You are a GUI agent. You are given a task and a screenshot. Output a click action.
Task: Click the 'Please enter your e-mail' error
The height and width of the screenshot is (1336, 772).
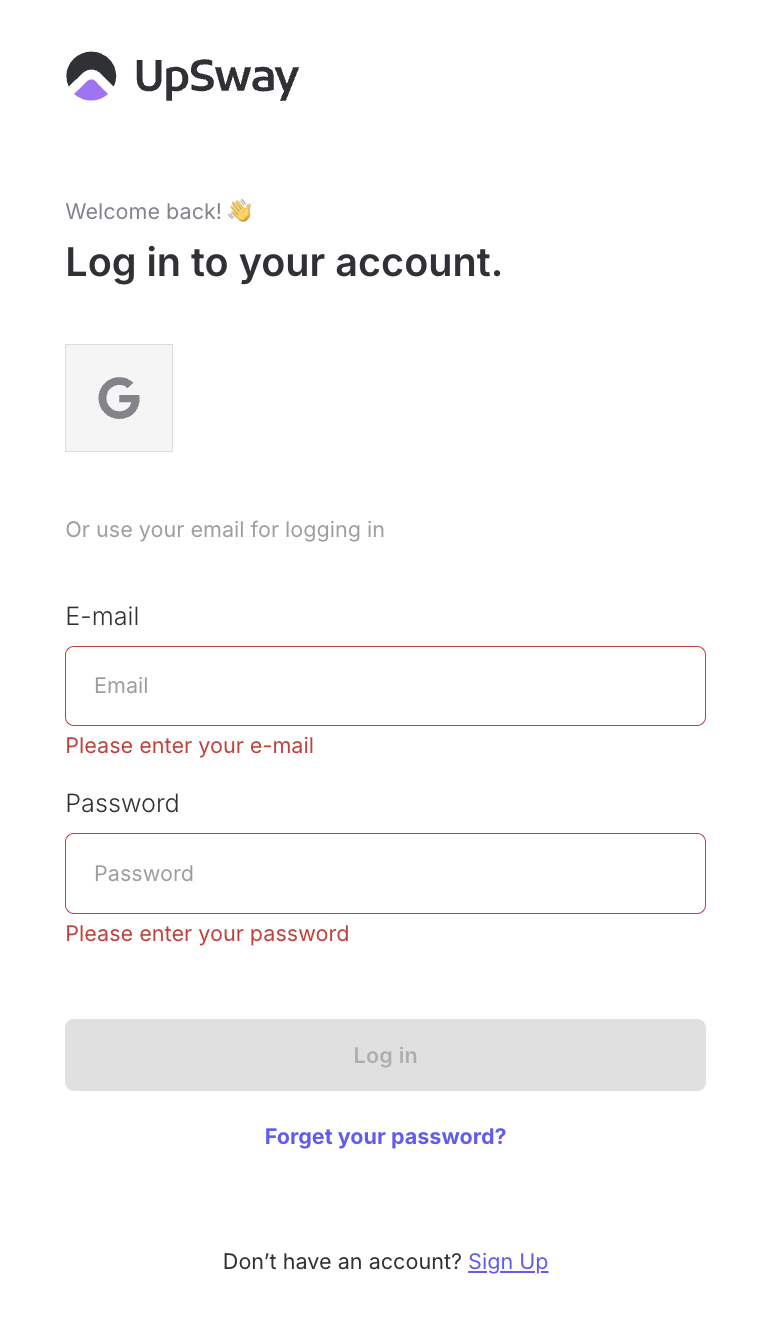pos(190,746)
